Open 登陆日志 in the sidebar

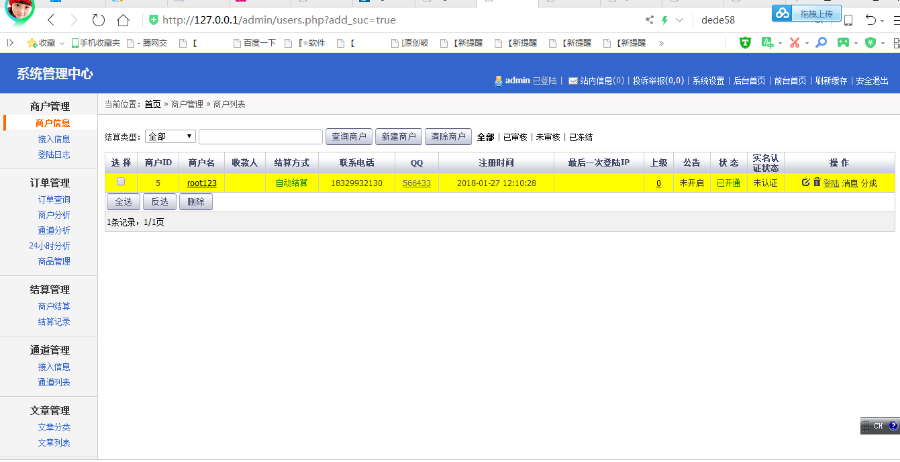[x=54, y=154]
